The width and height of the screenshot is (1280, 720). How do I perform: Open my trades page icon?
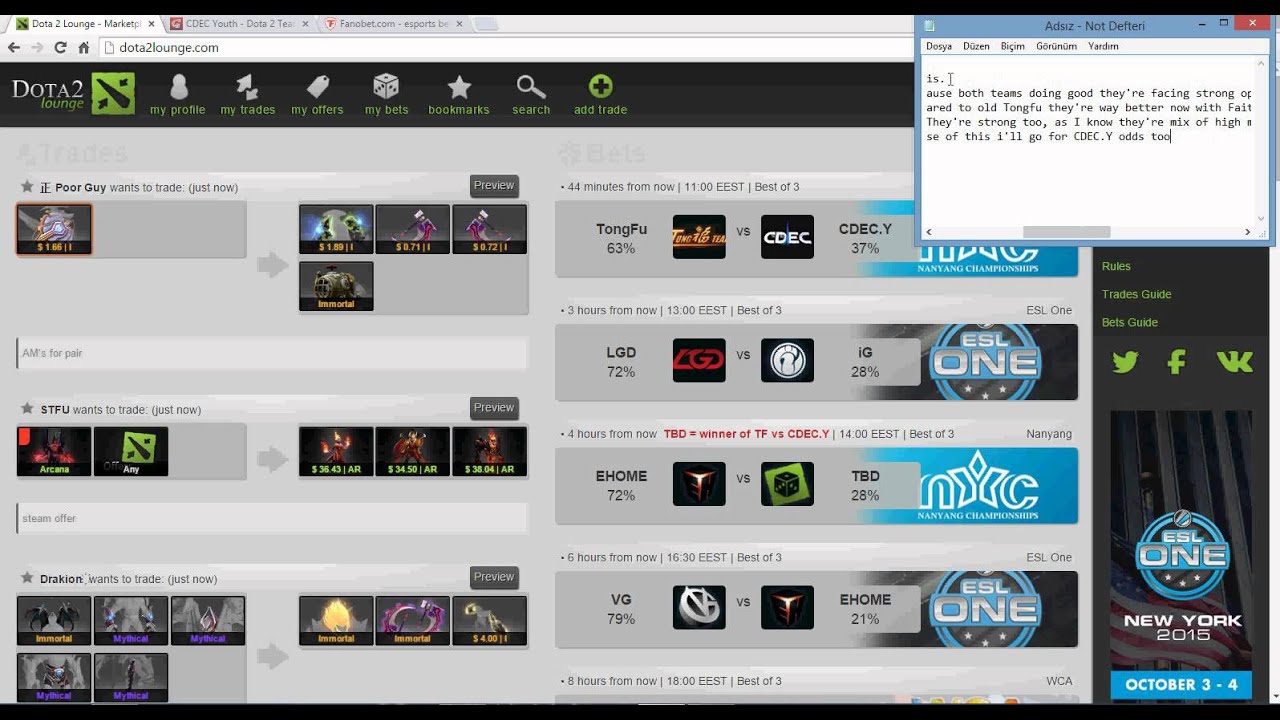pyautogui.click(x=247, y=87)
